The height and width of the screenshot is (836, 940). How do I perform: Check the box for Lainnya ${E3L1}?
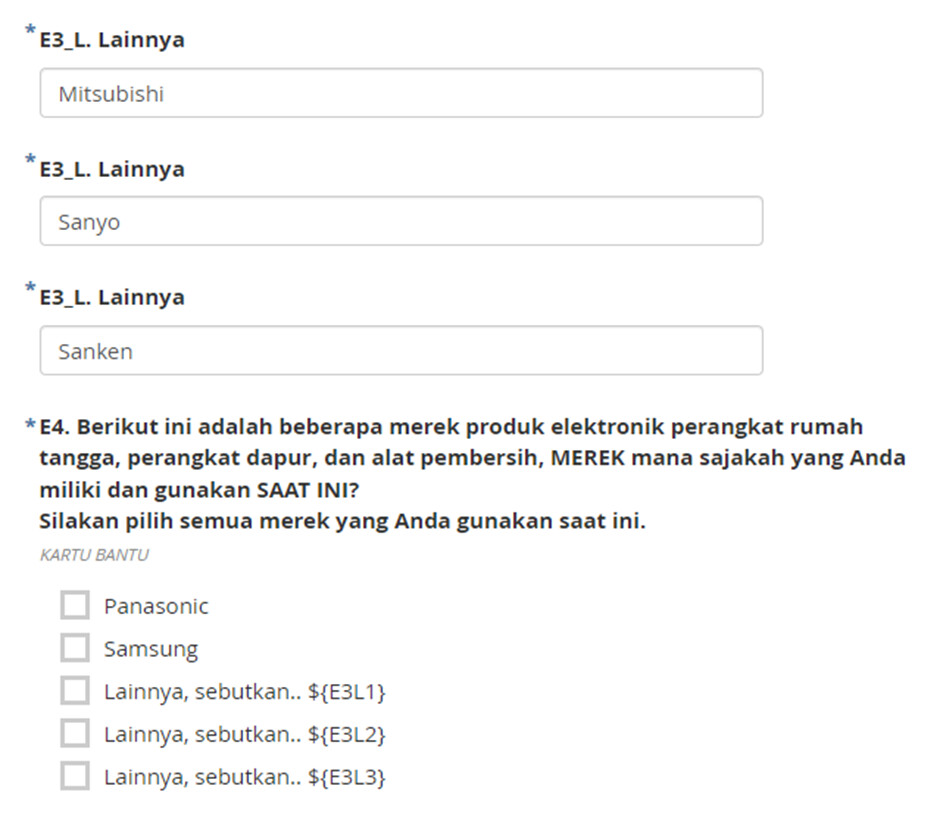tap(75, 691)
